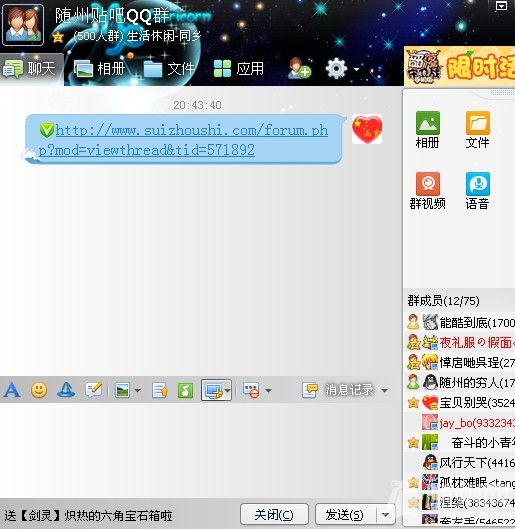
Task: Switch to the 应用 apps tab
Action: [239, 69]
